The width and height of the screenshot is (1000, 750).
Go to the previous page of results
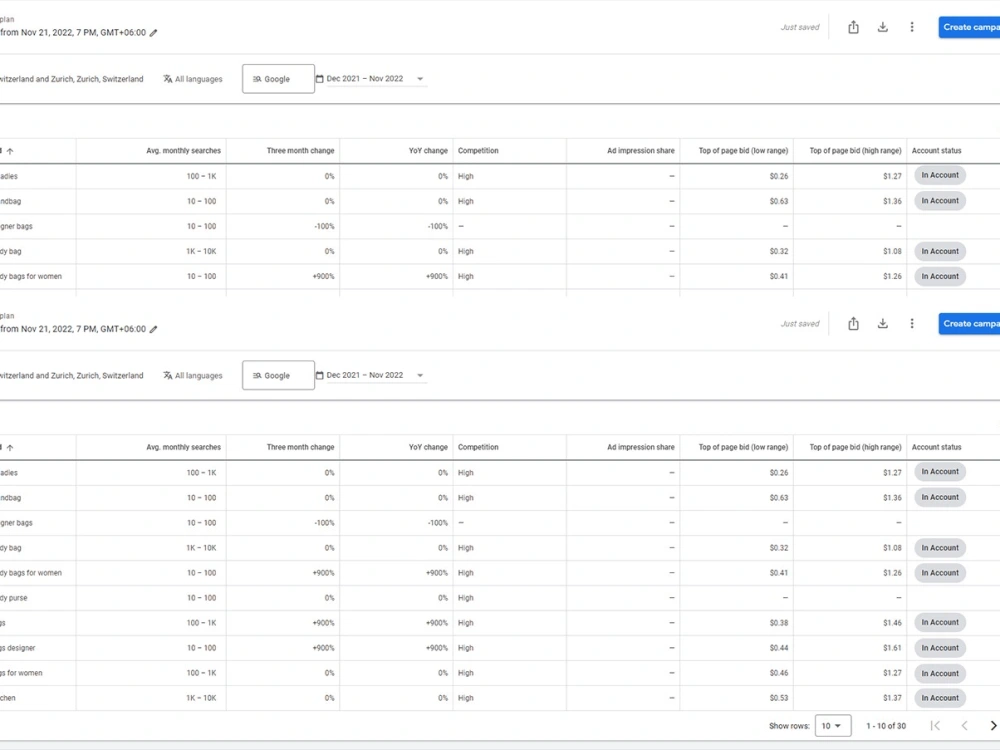[x=964, y=726]
